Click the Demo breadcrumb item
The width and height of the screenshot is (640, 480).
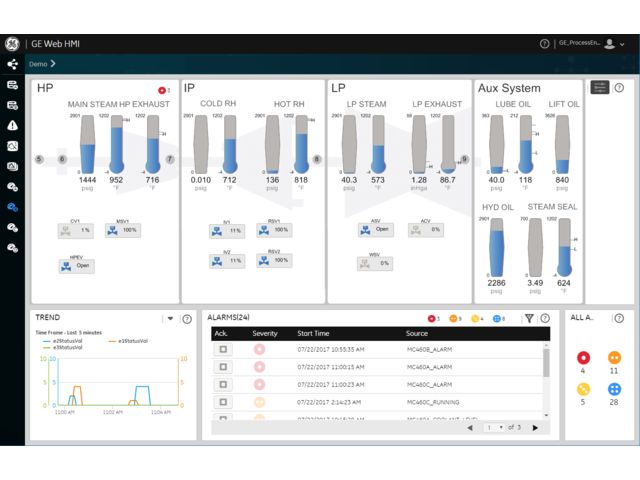click(38, 64)
